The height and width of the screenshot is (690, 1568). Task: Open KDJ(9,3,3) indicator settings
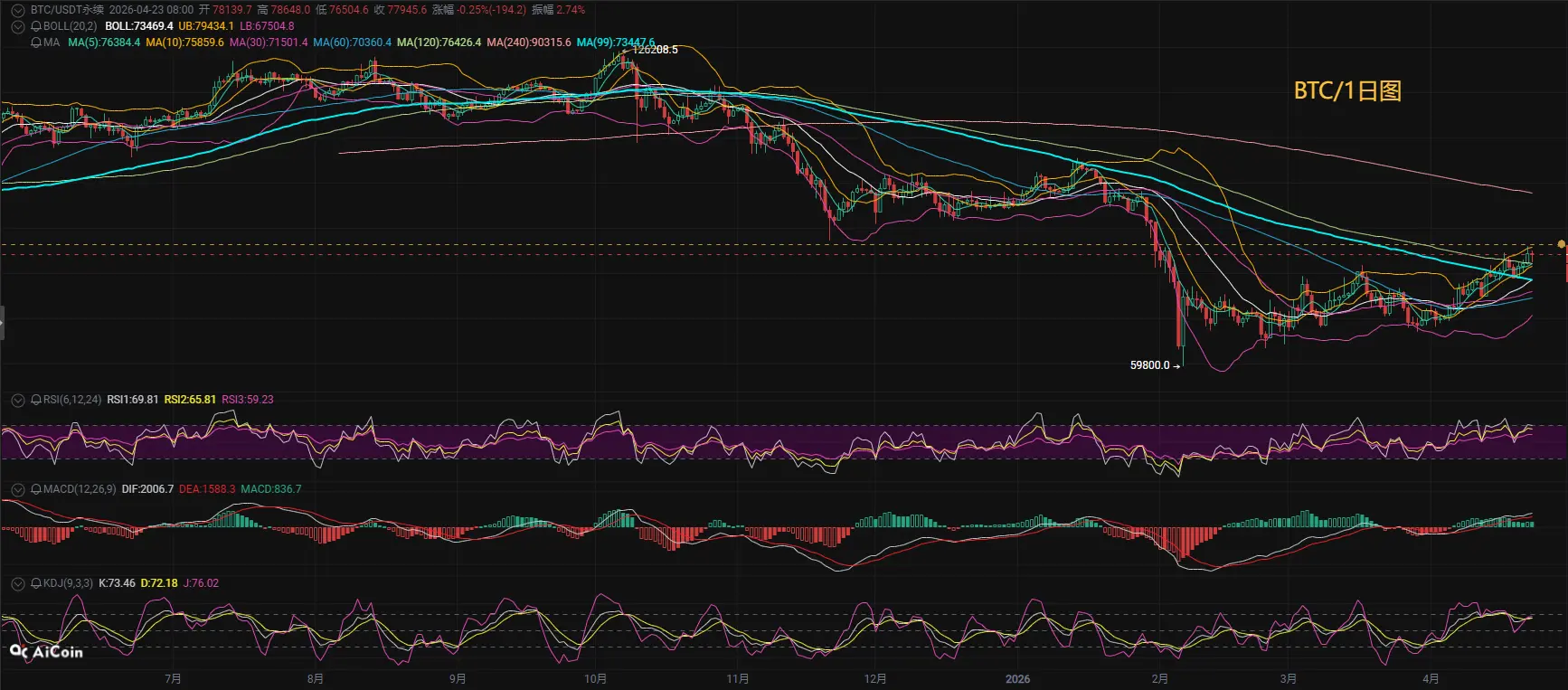pyautogui.click(x=68, y=583)
